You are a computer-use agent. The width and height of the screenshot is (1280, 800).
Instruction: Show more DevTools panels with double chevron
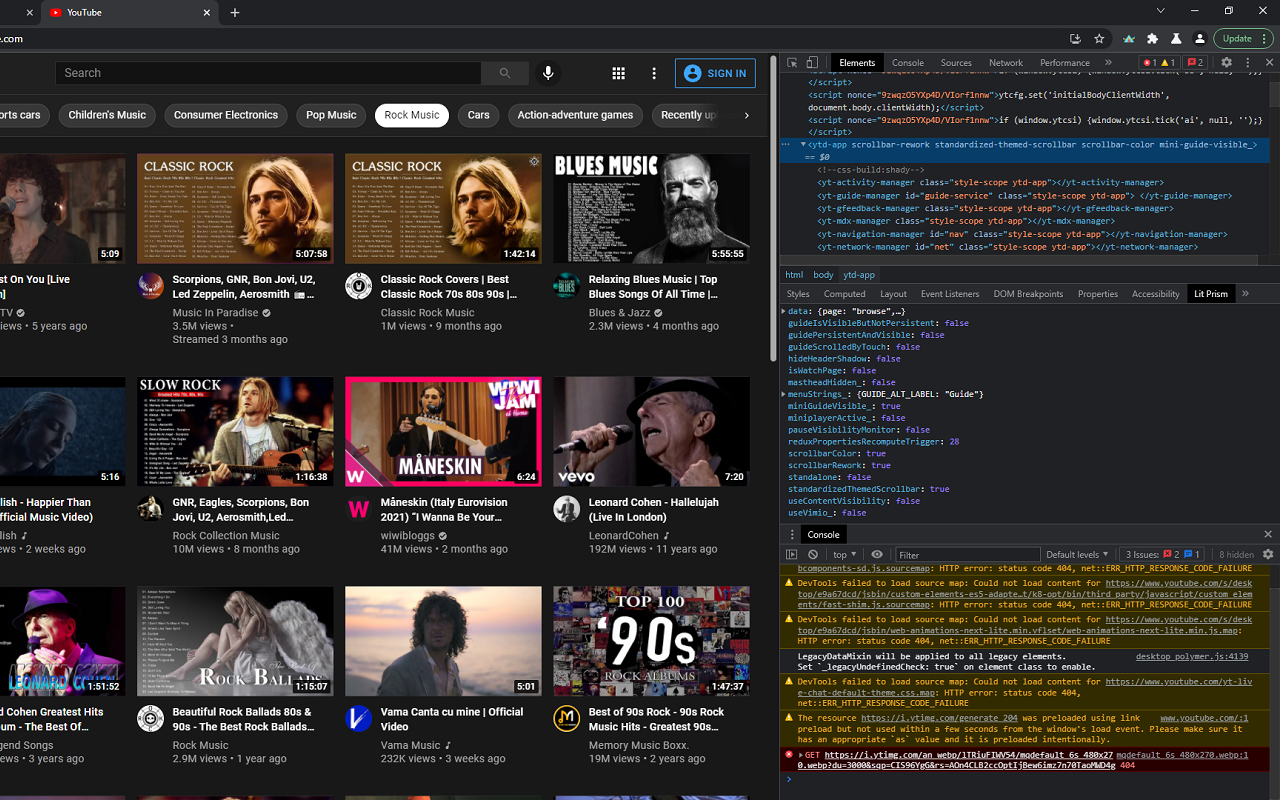(x=1108, y=62)
